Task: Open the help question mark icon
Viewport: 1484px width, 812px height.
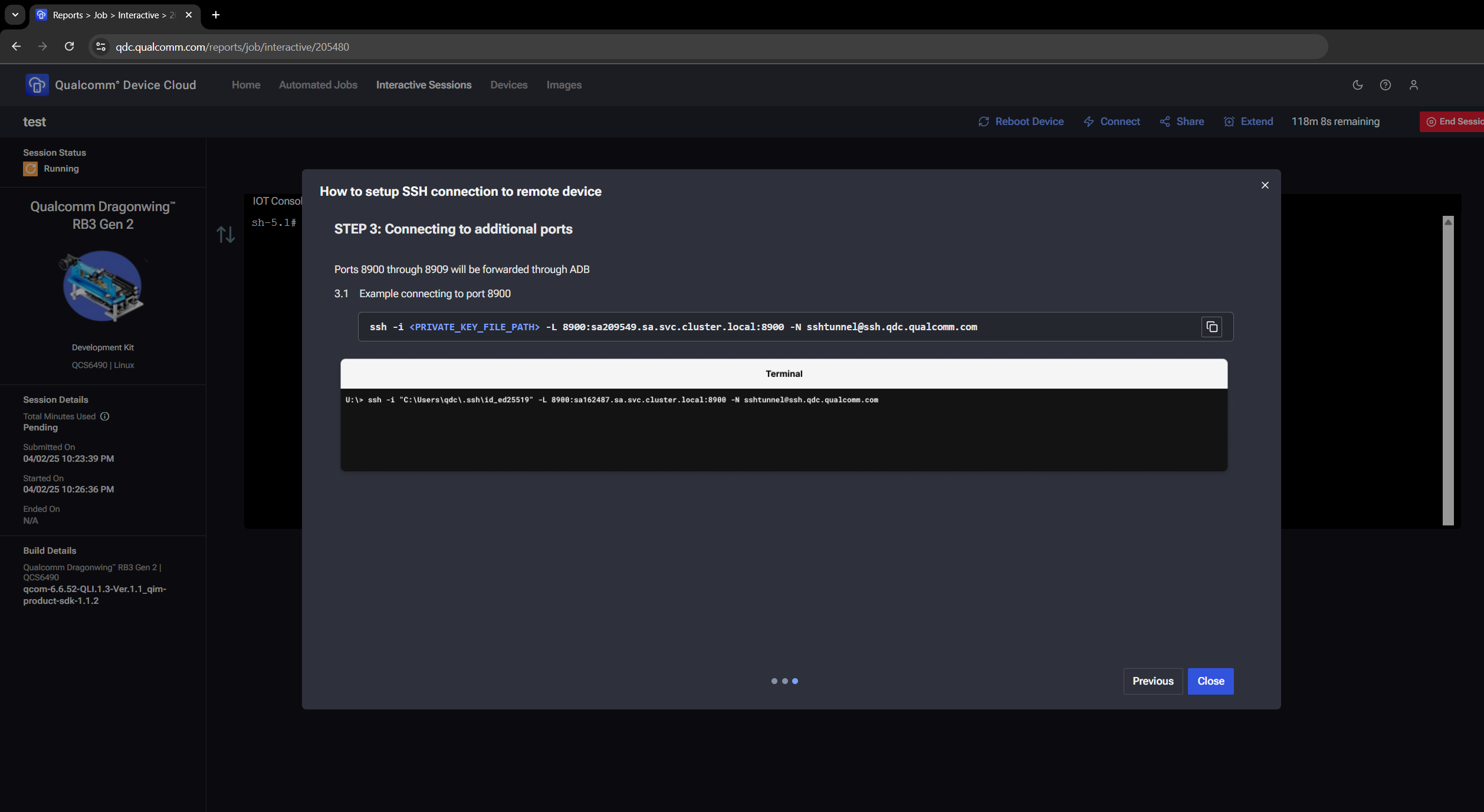Action: click(x=1385, y=85)
